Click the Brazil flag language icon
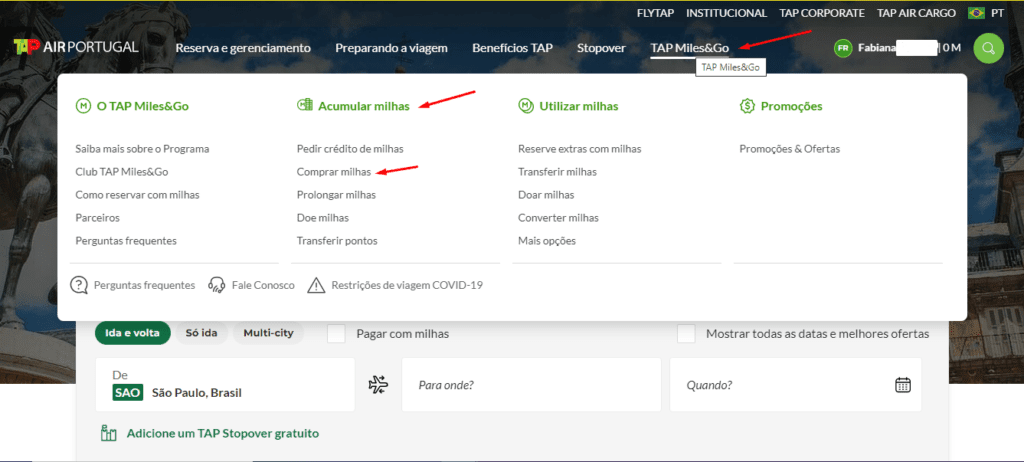 coord(976,13)
